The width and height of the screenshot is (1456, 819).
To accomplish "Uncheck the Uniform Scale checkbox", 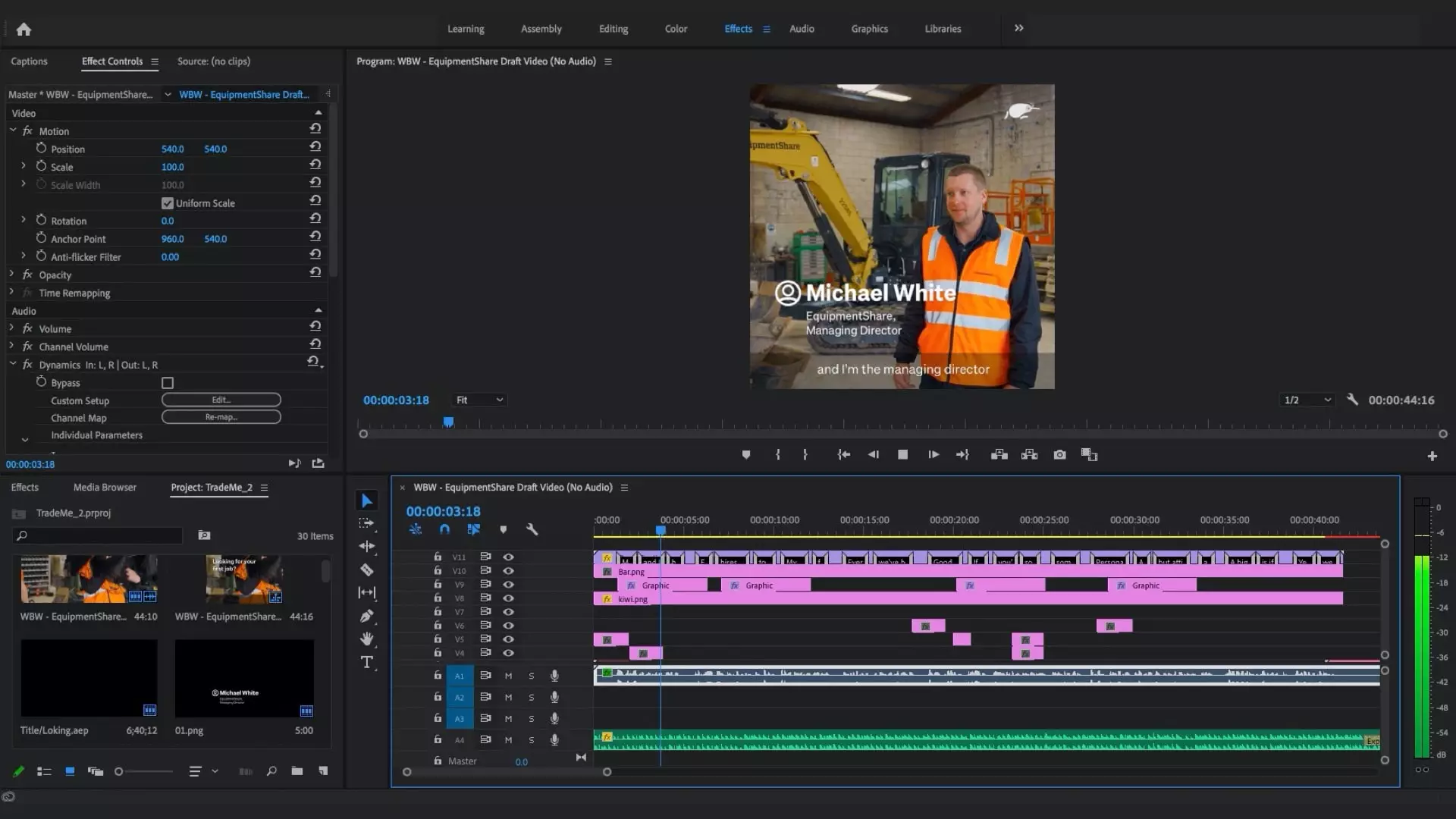I will (168, 203).
